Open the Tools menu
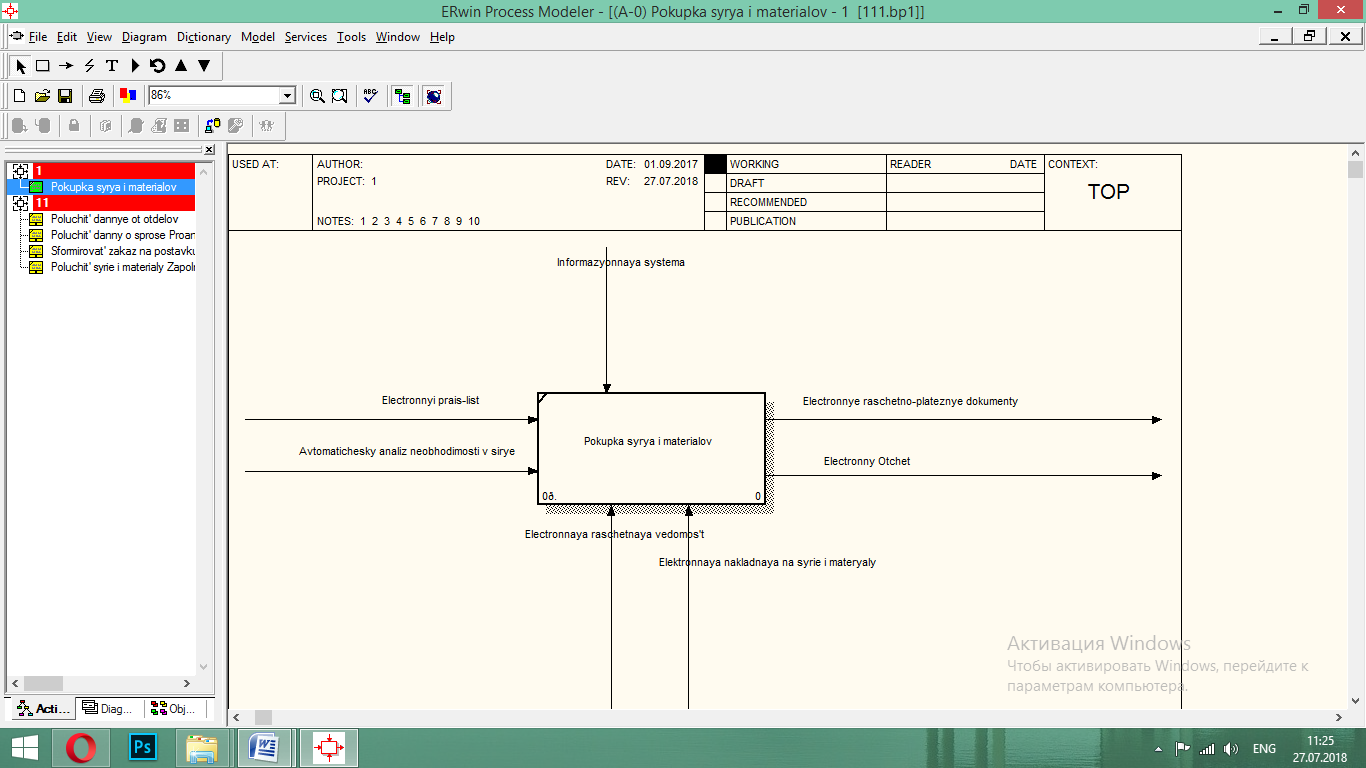Viewport: 1366px width, 768px height. 352,37
